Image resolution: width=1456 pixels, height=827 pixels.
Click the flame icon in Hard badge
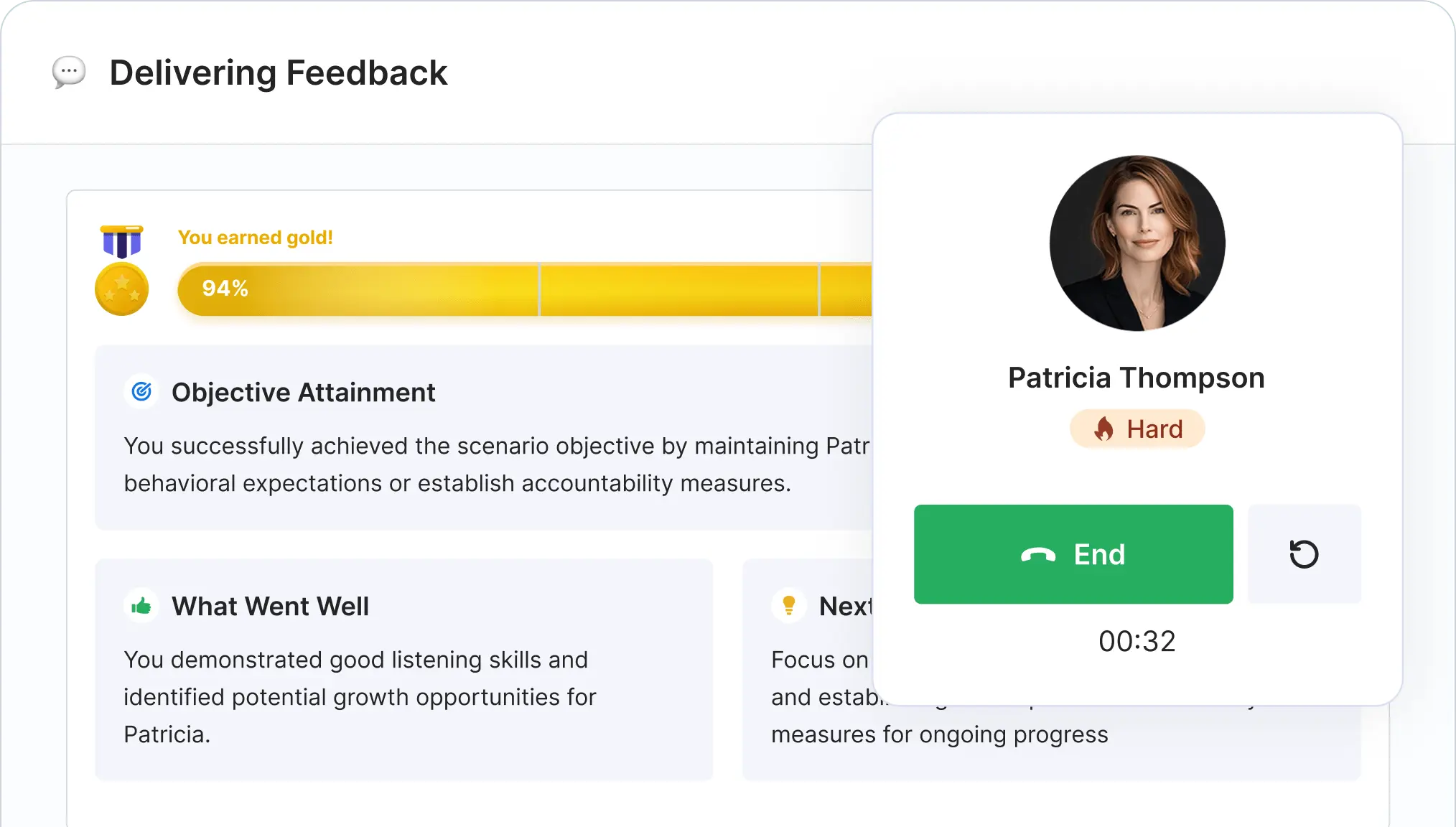click(1103, 429)
